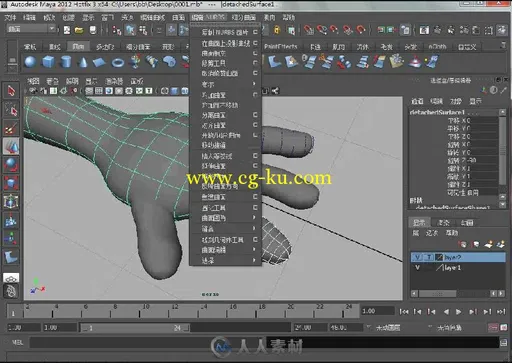Switch to the Surfaces shelf tab

(78, 46)
